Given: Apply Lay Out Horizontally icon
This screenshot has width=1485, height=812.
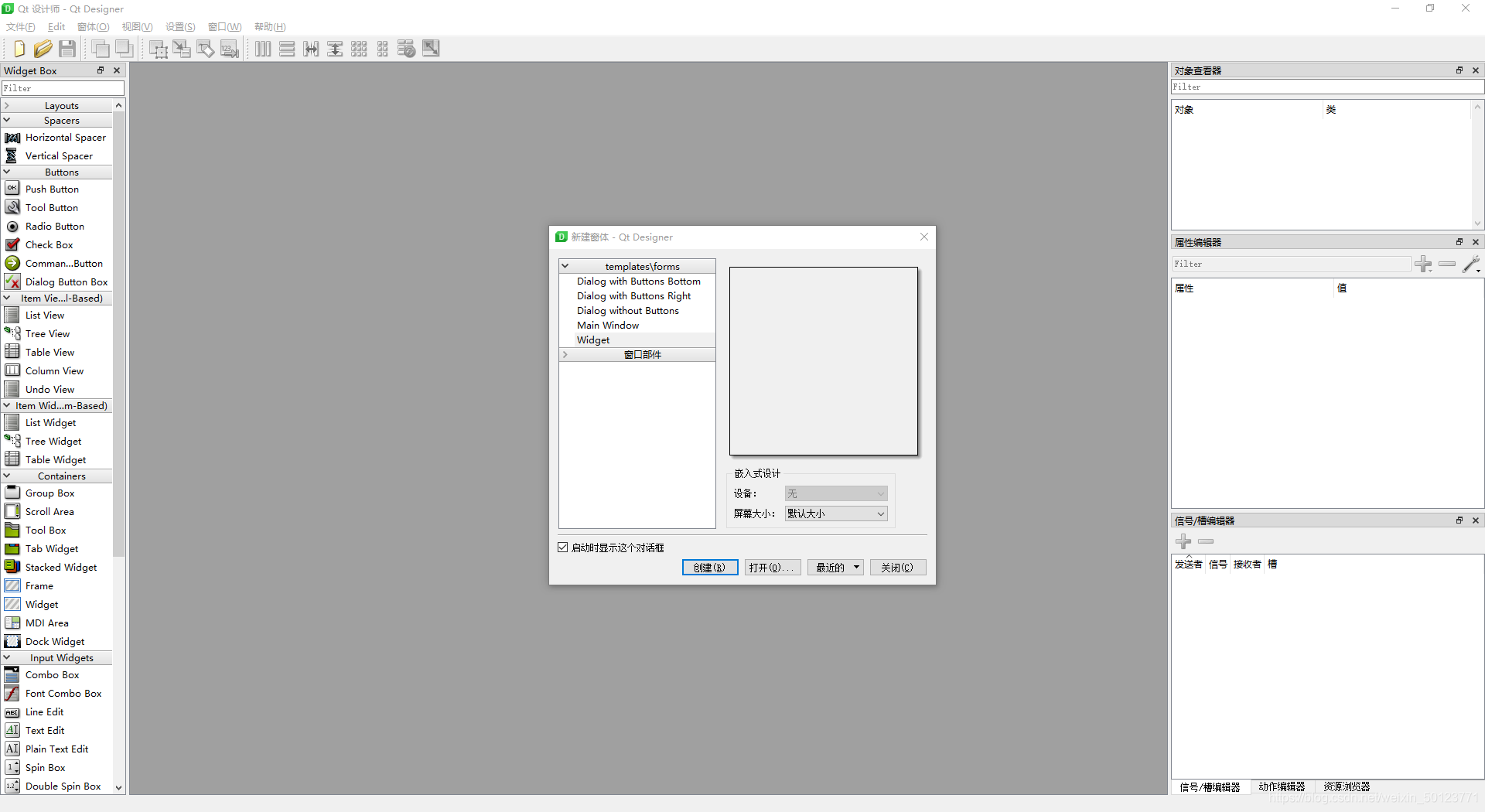Looking at the screenshot, I should [x=263, y=49].
